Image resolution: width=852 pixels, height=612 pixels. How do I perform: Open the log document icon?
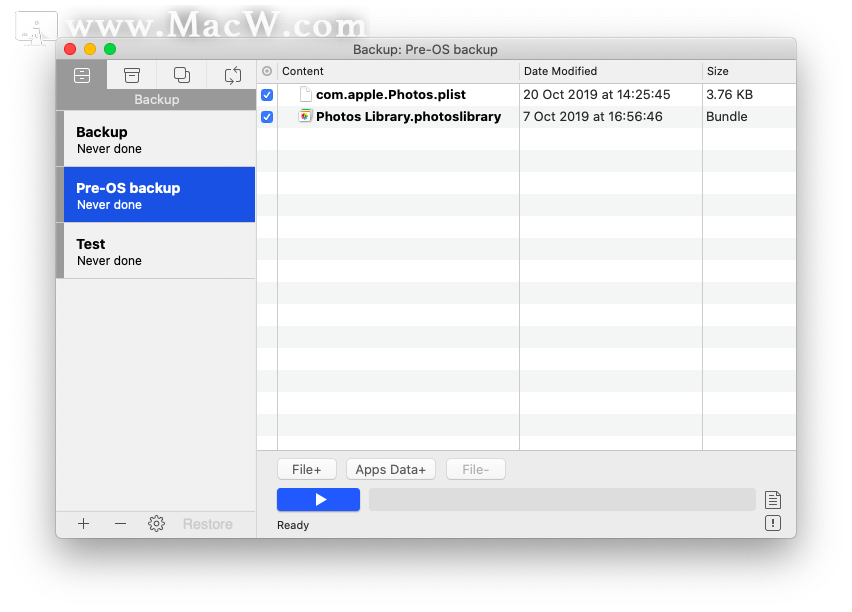pyautogui.click(x=773, y=499)
